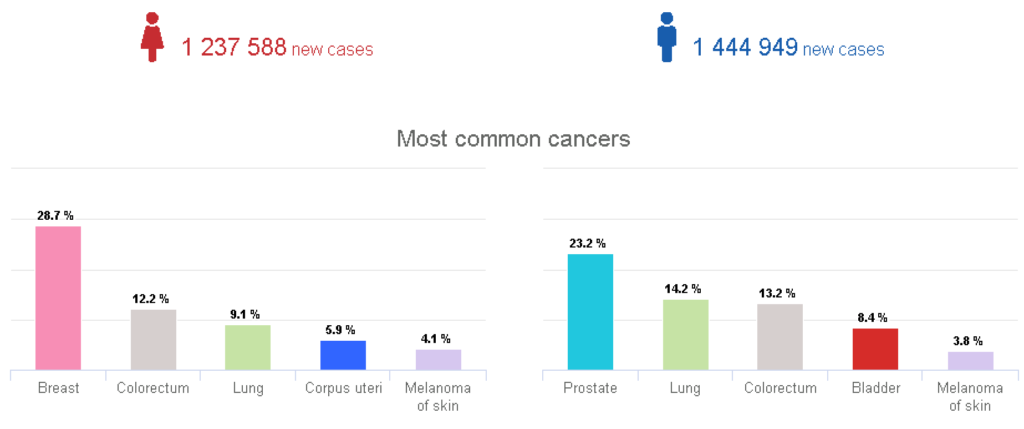Select the female Colorectum gray bar
Image resolution: width=1024 pixels, height=429 pixels.
pos(153,340)
